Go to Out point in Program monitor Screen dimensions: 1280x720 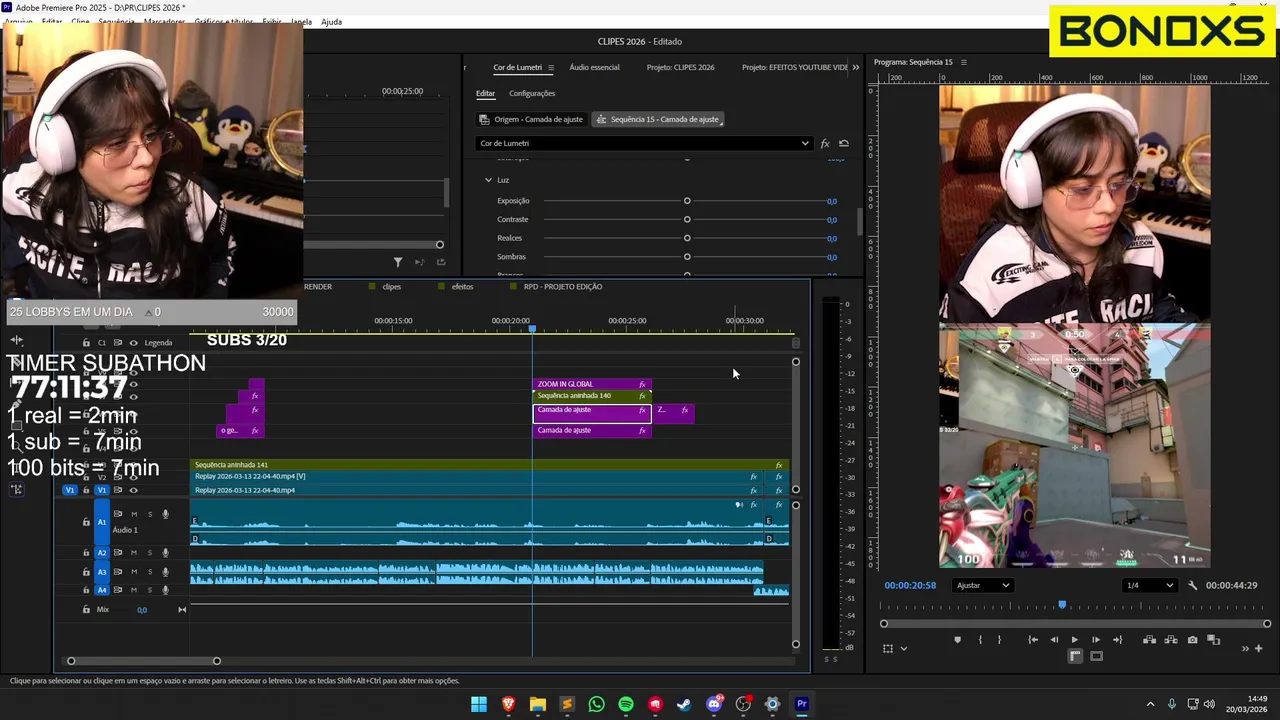1117,640
